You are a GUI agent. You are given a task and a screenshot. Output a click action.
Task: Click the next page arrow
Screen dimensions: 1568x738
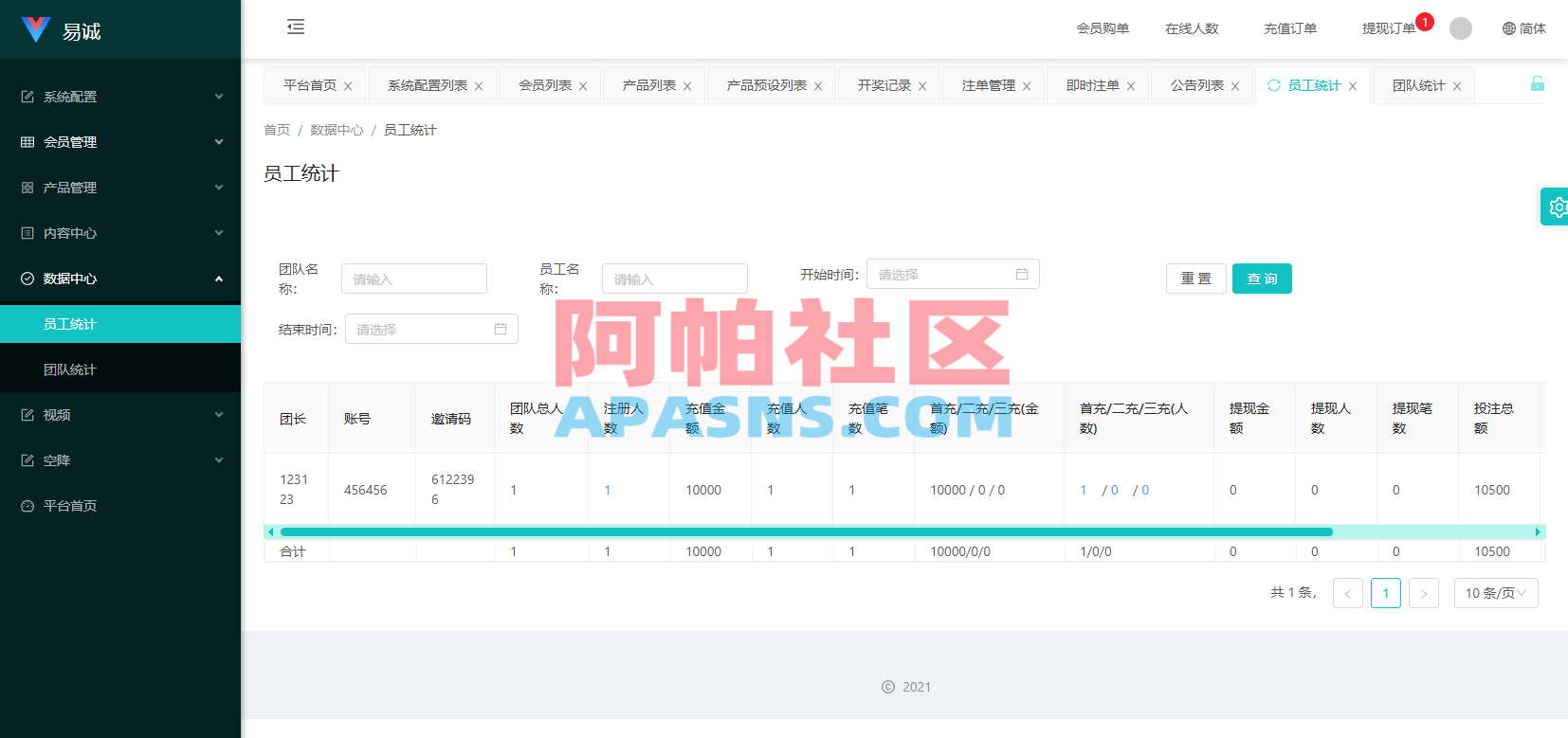click(x=1424, y=593)
